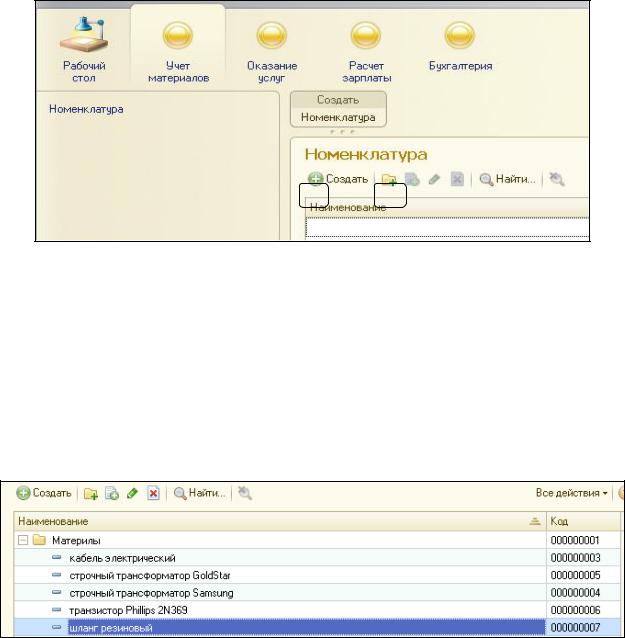Select the Расчет зарплаты tab label
Screen dimensions: 625x638
click(x=366, y=72)
